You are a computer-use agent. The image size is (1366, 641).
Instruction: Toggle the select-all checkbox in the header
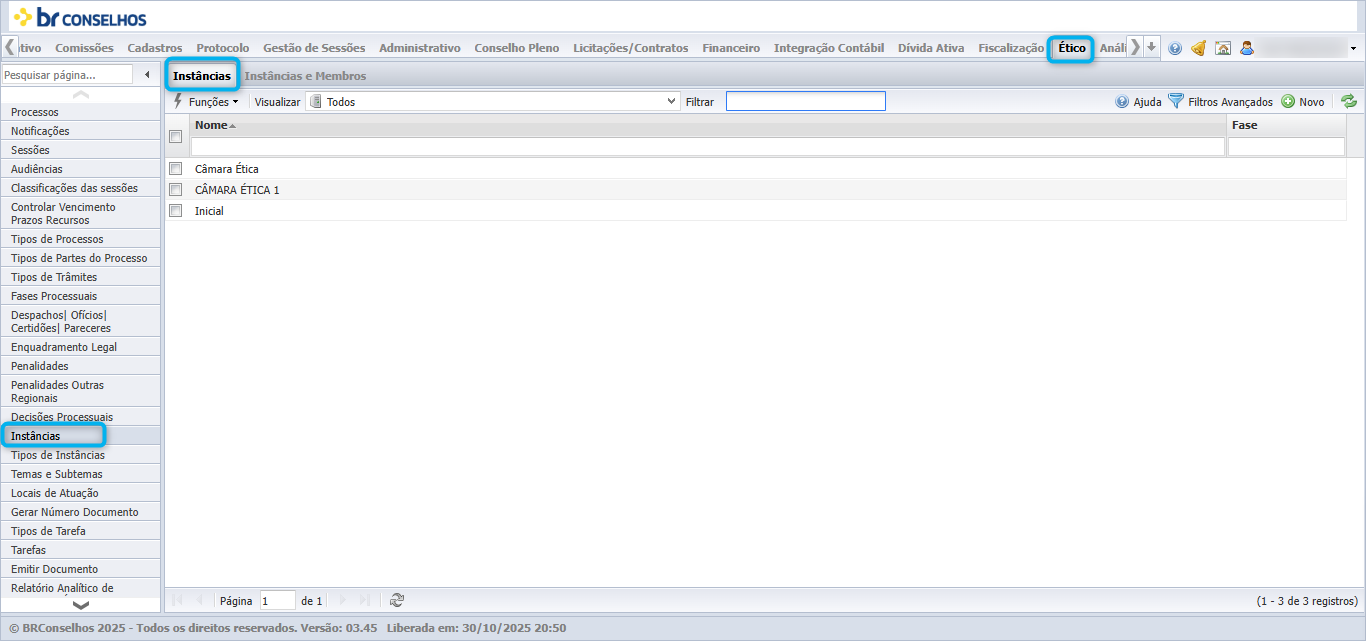pyautogui.click(x=176, y=136)
